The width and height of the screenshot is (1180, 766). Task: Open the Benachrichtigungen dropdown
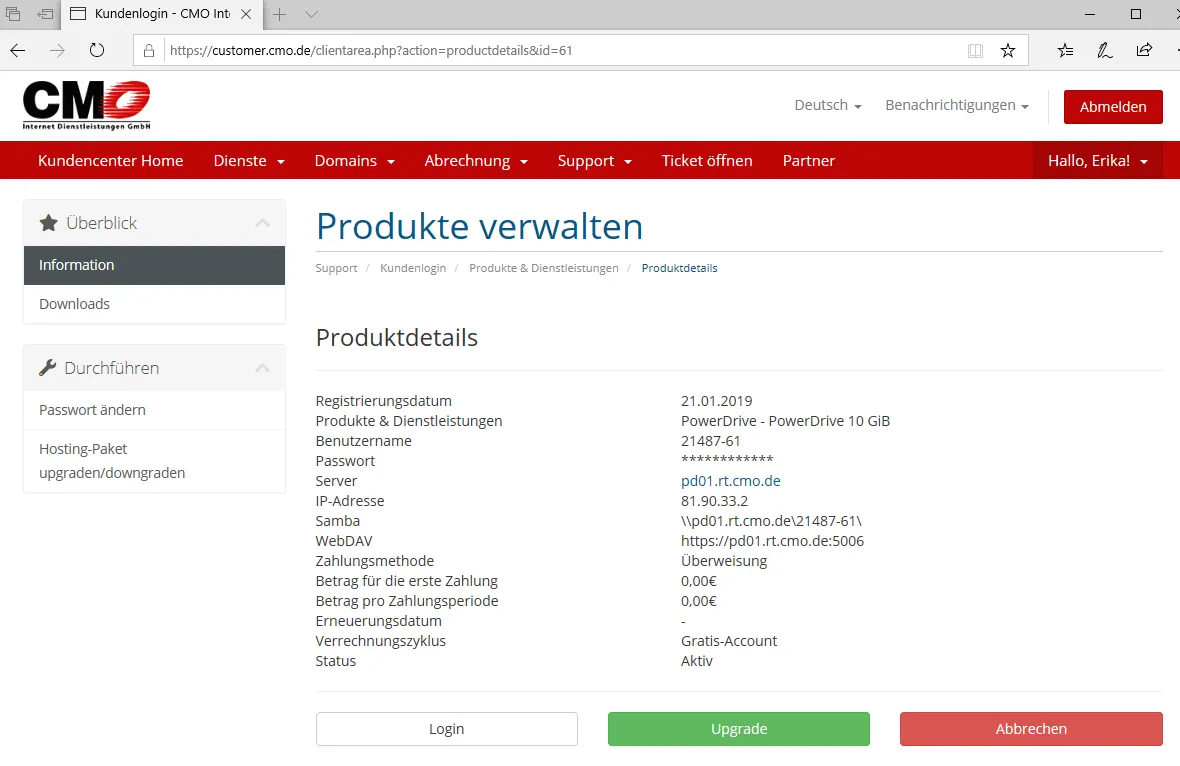click(956, 105)
